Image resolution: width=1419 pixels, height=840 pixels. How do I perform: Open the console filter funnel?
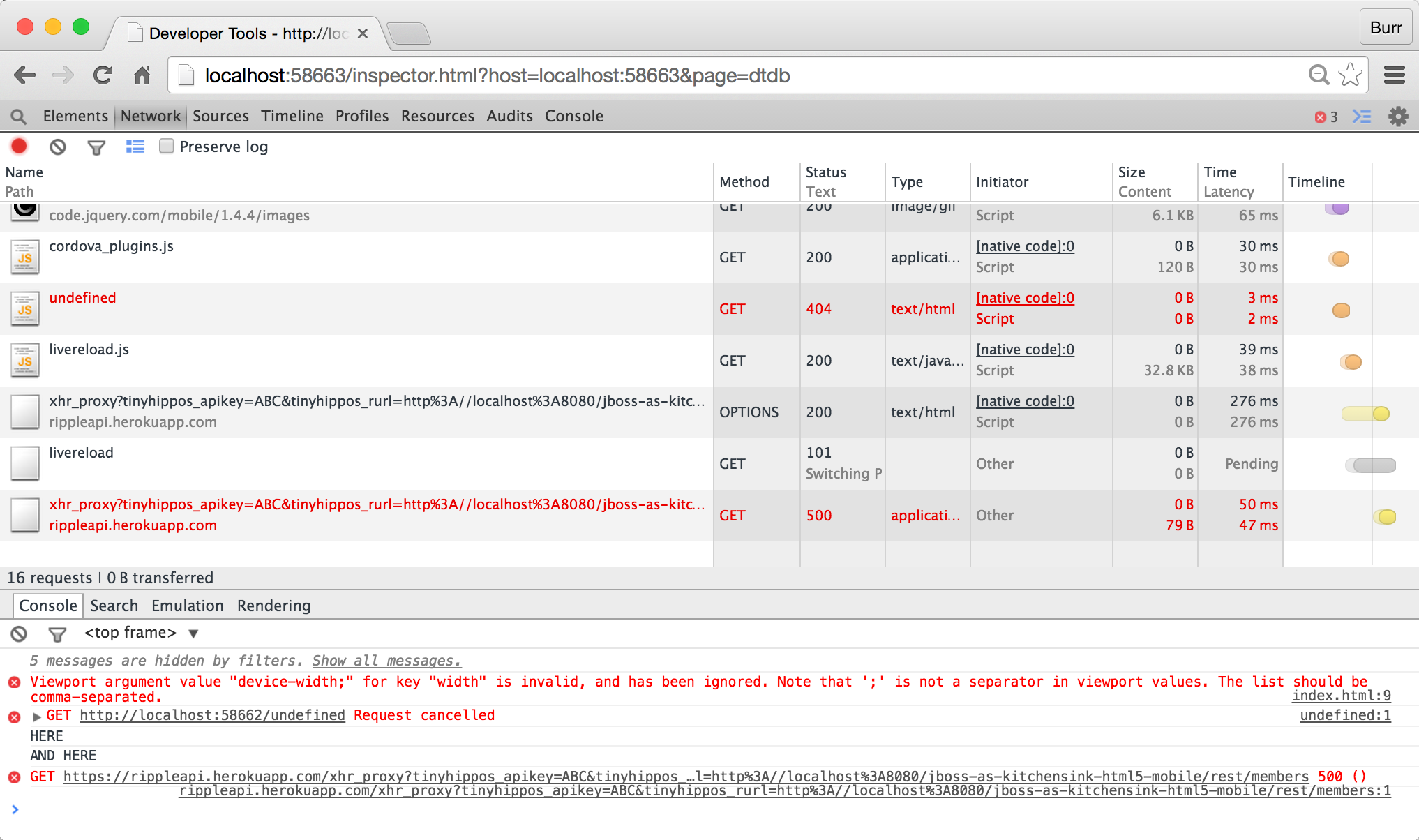[x=57, y=633]
